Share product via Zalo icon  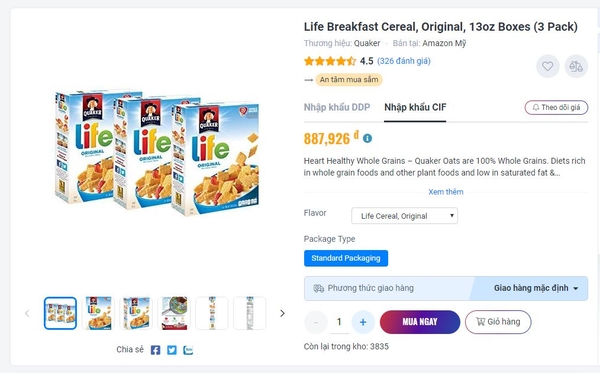[188, 350]
